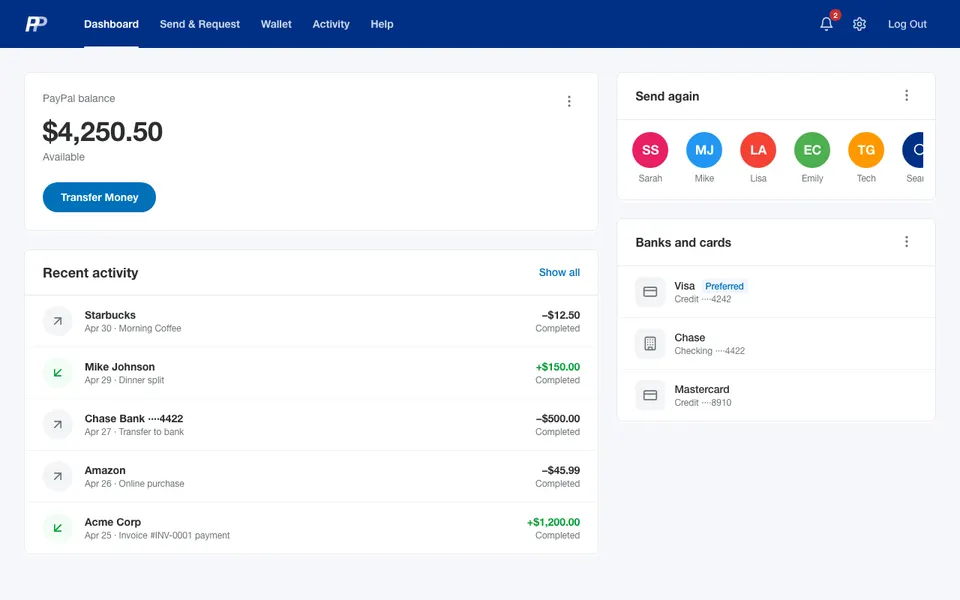Viewport: 960px width, 600px height.
Task: Click 'Credit ····4242' text
Action: point(703,299)
